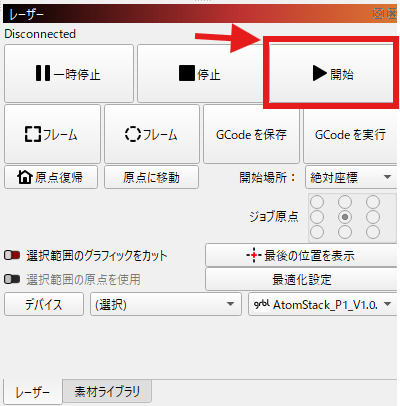Select the center job origin radio button
The width and height of the screenshot is (400, 406).
345,217
